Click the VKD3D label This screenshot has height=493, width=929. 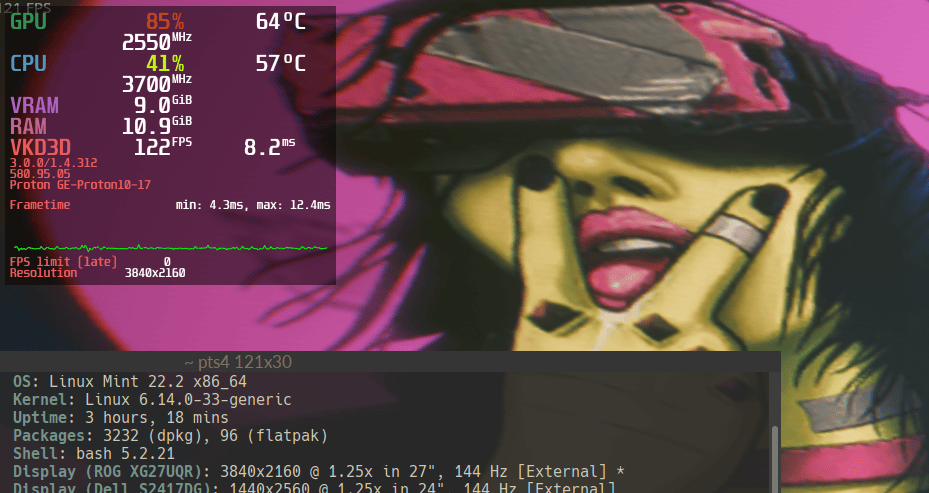point(40,147)
